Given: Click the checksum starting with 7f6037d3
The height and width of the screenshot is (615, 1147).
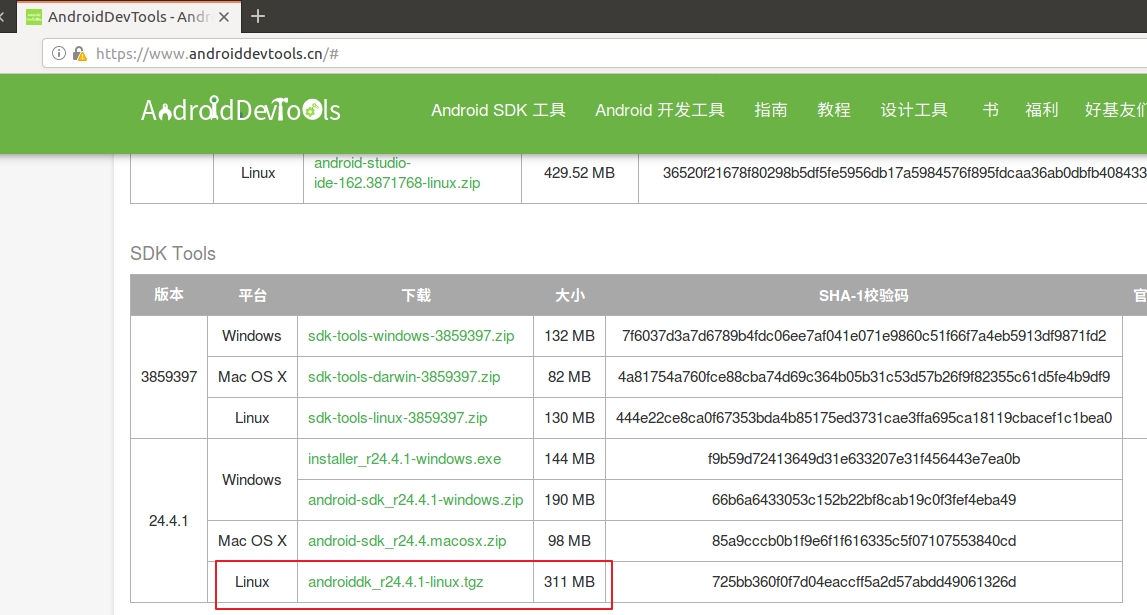Looking at the screenshot, I should [864, 336].
